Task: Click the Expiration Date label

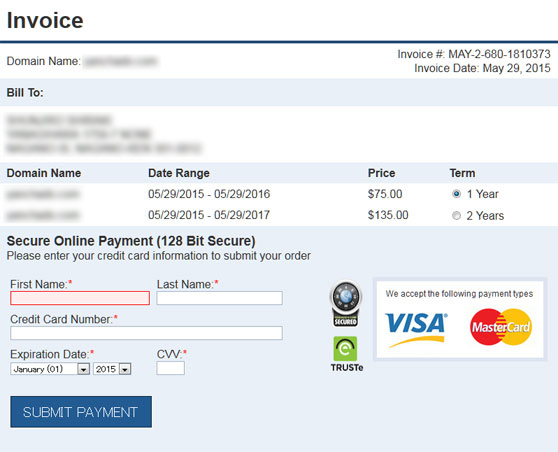Action: click(52, 354)
